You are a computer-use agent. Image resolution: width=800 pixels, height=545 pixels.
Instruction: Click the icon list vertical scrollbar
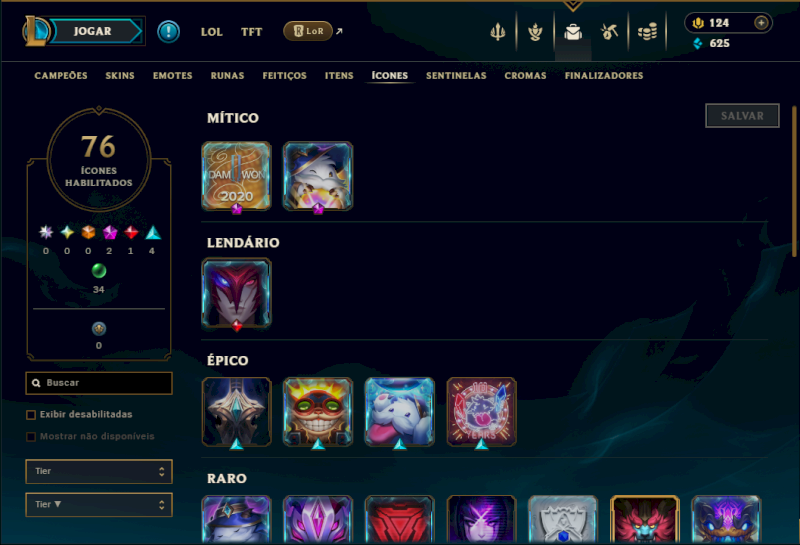pos(794,181)
